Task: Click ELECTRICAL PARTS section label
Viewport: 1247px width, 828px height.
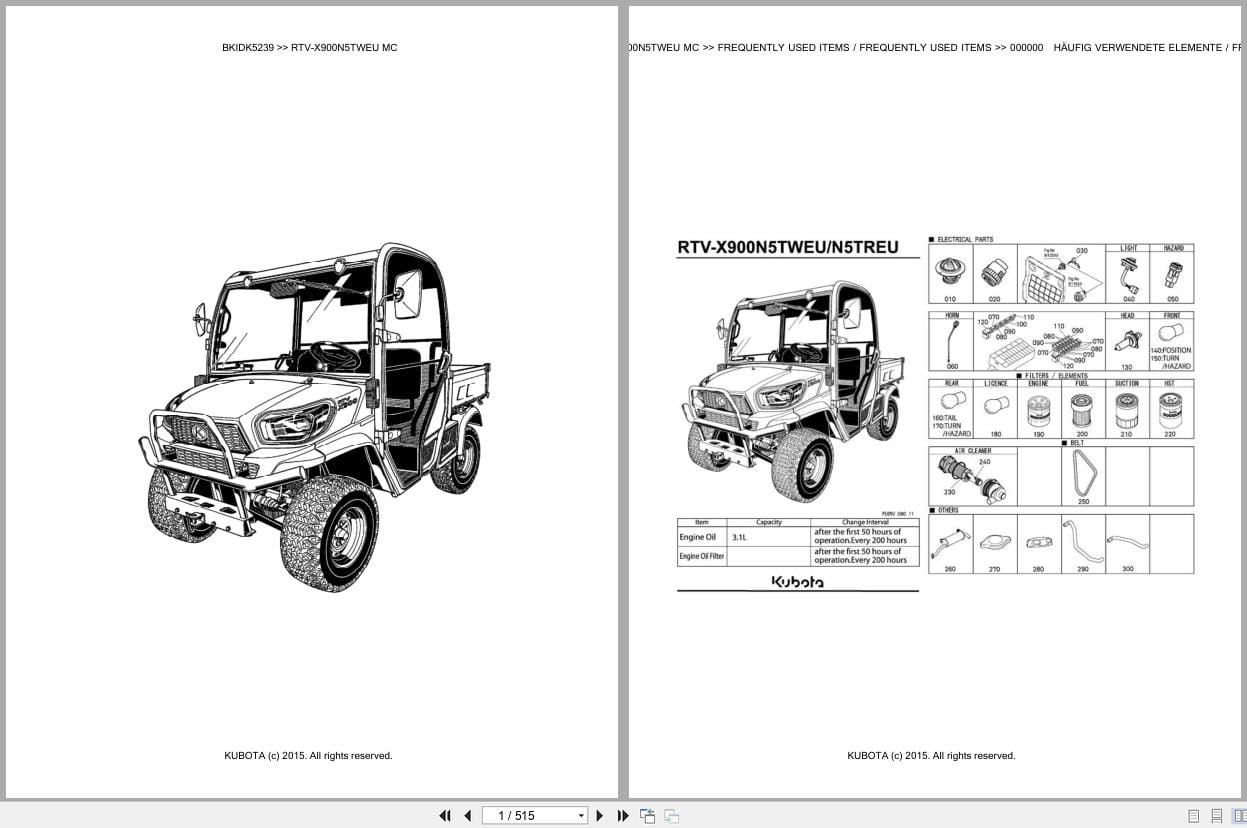Action: pos(964,240)
